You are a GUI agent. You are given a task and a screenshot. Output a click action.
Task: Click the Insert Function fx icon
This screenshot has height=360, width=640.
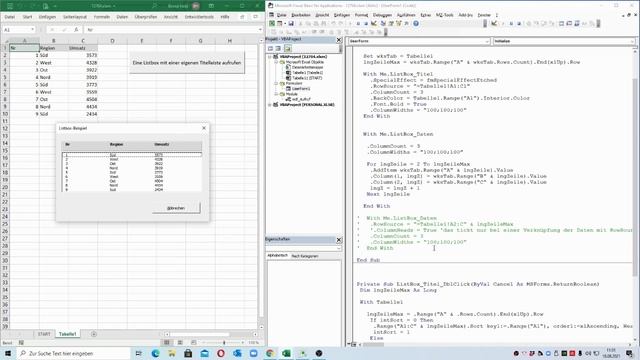click(x=76, y=30)
